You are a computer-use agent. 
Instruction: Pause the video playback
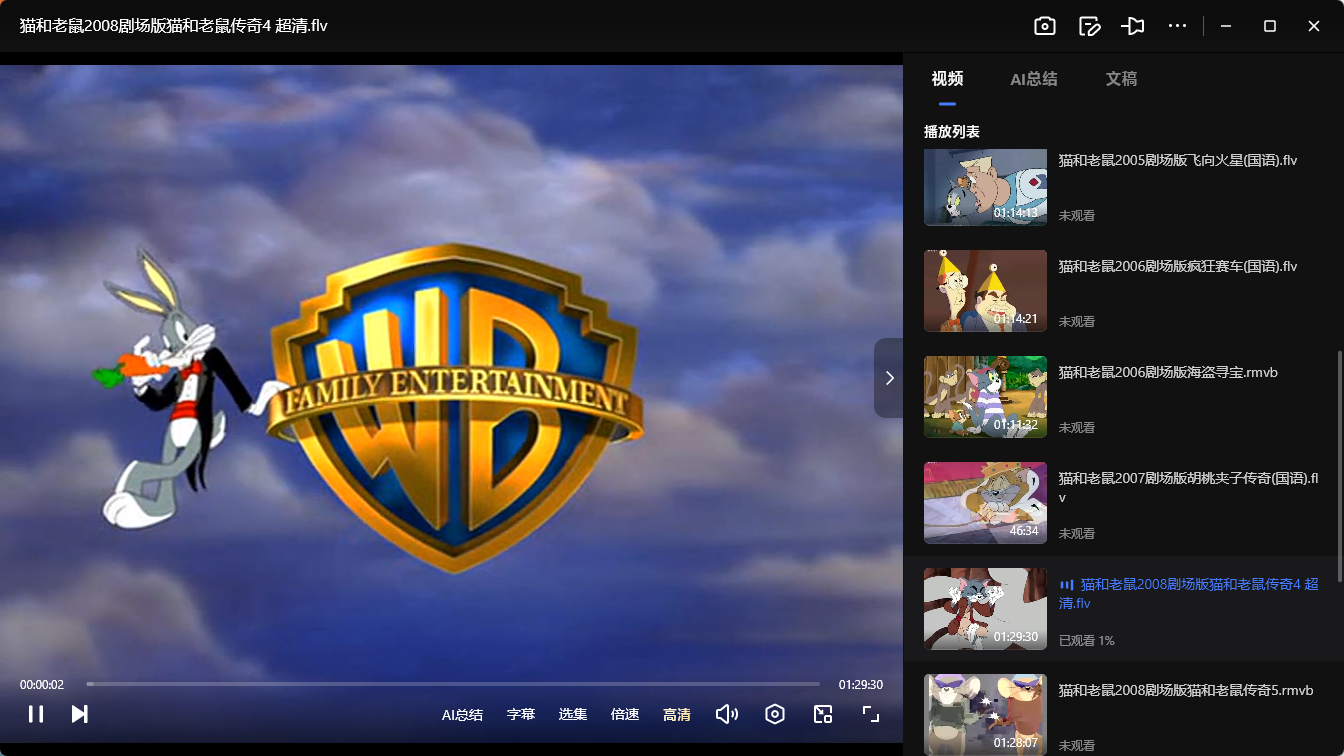(x=36, y=714)
